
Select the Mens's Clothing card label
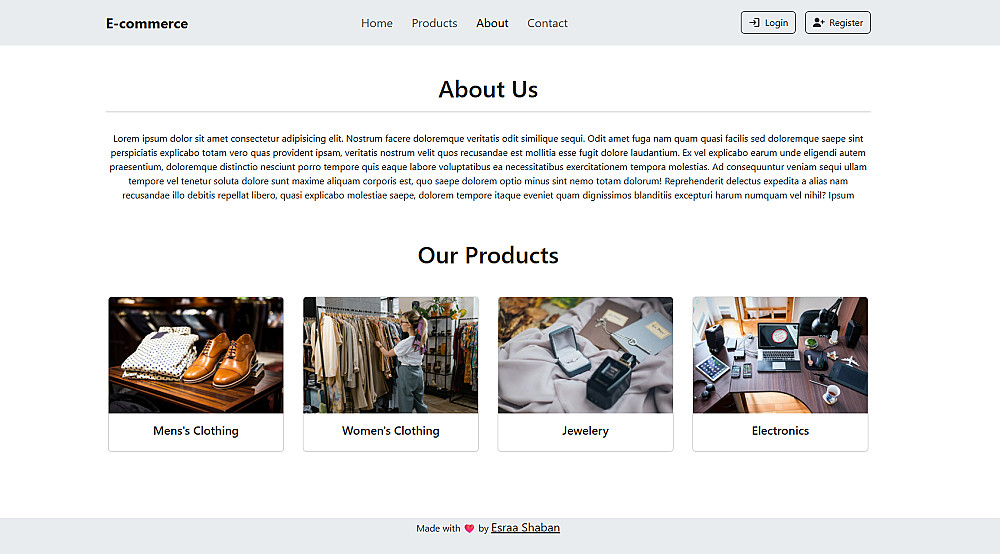click(196, 431)
